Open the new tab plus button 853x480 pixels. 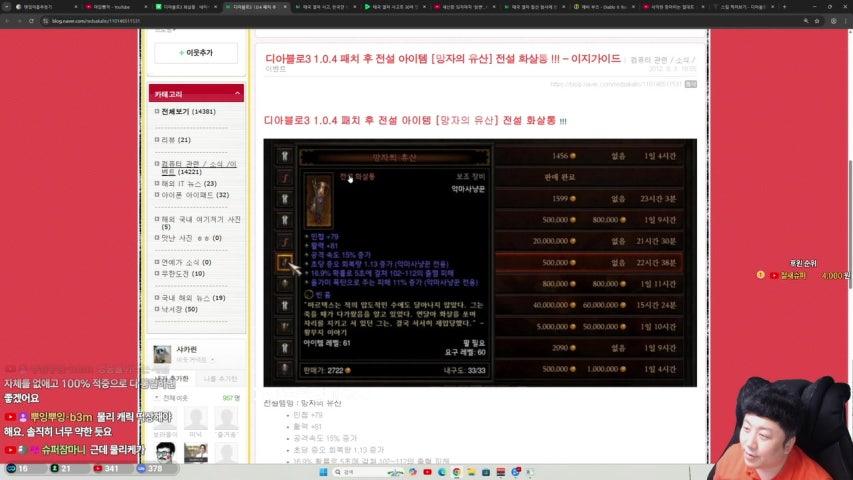pos(784,7)
